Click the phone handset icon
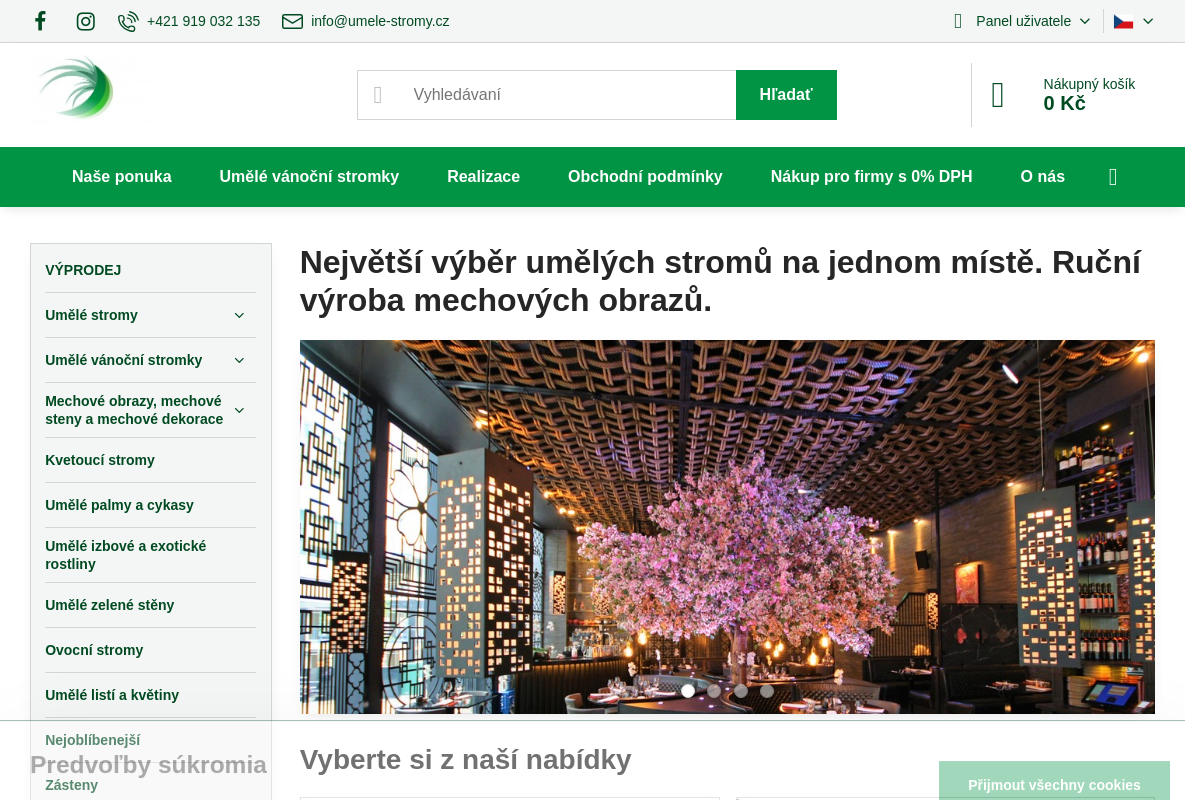 click(x=128, y=21)
